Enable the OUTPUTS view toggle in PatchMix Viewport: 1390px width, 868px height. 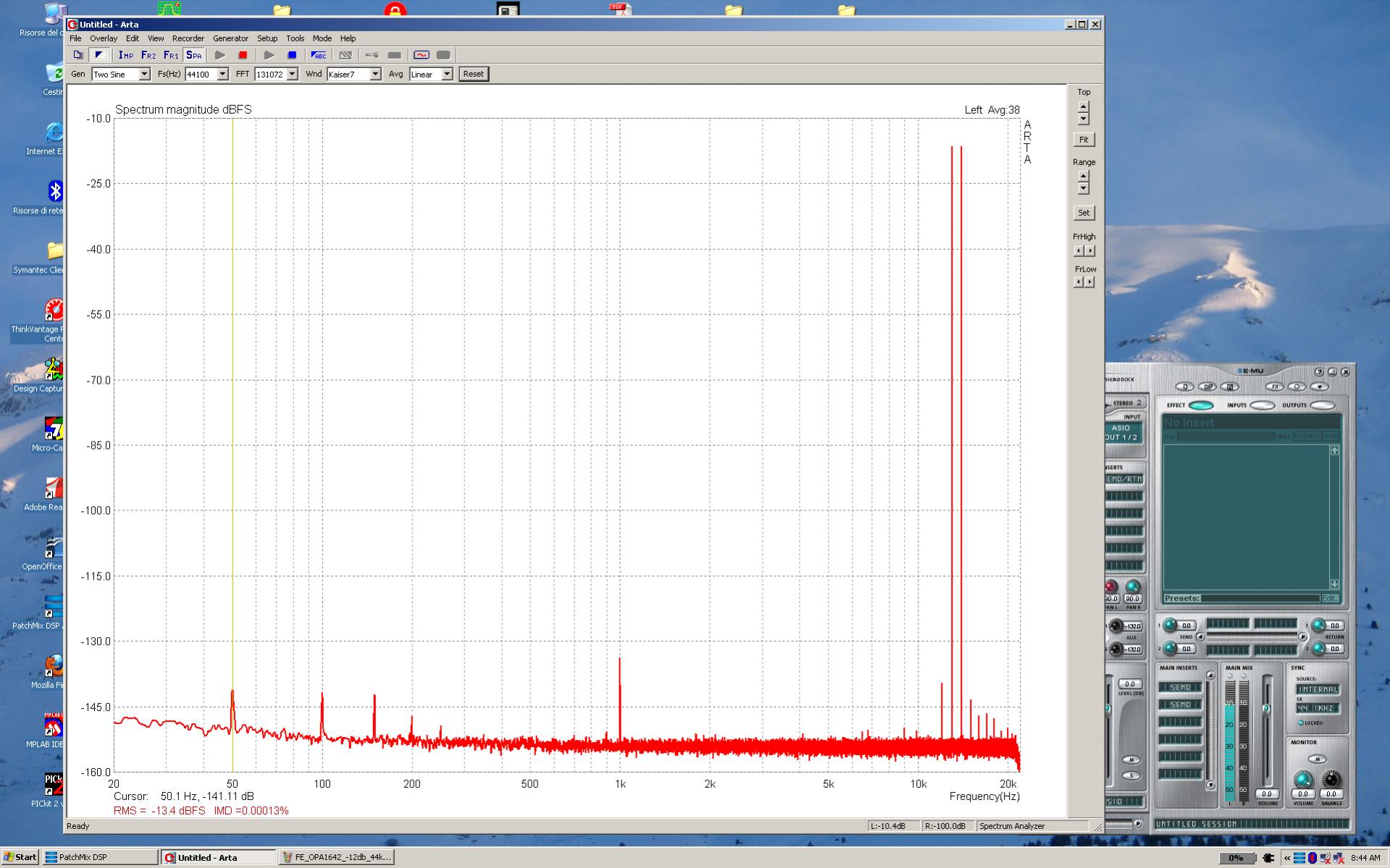1322,405
